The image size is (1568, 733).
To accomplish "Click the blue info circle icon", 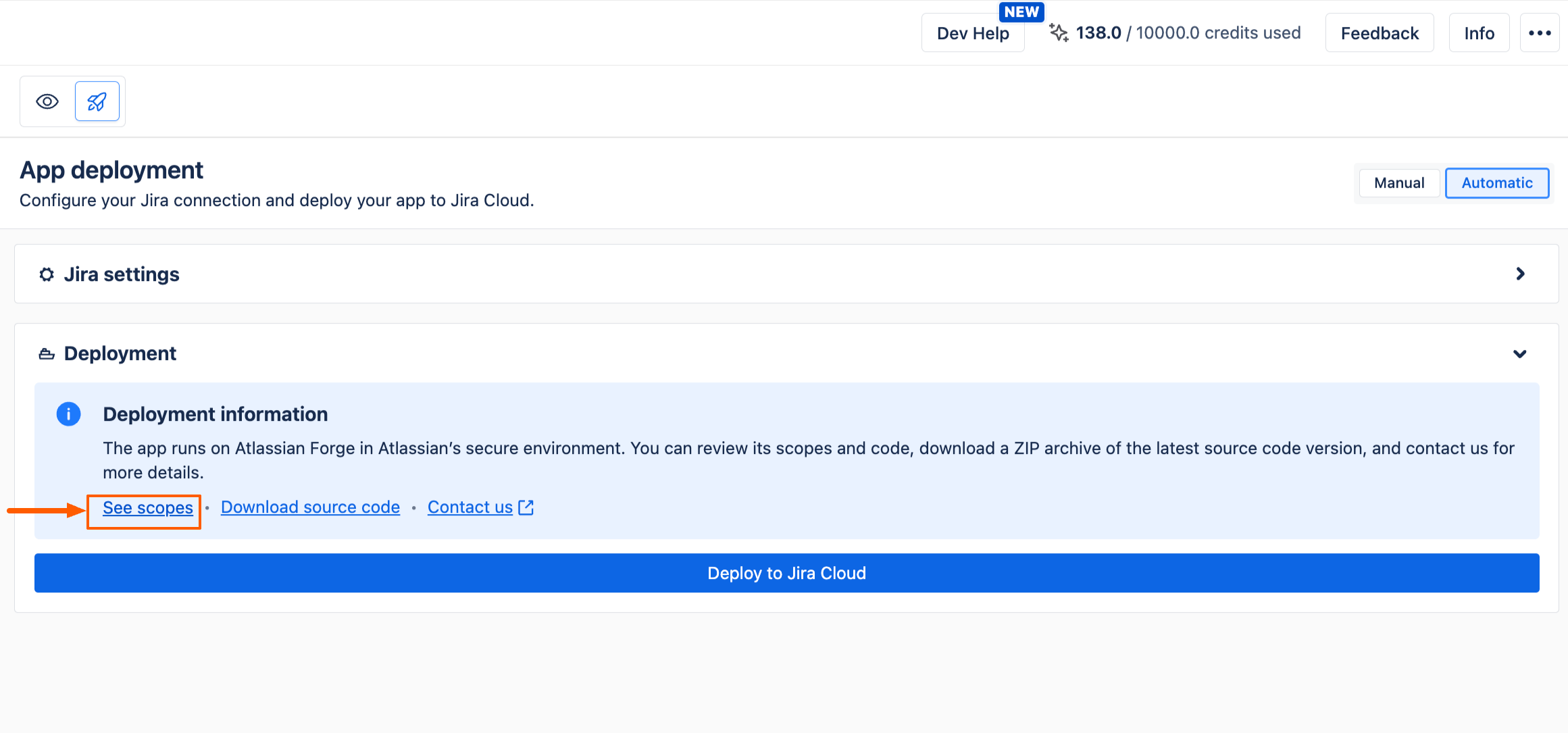I will pos(68,414).
